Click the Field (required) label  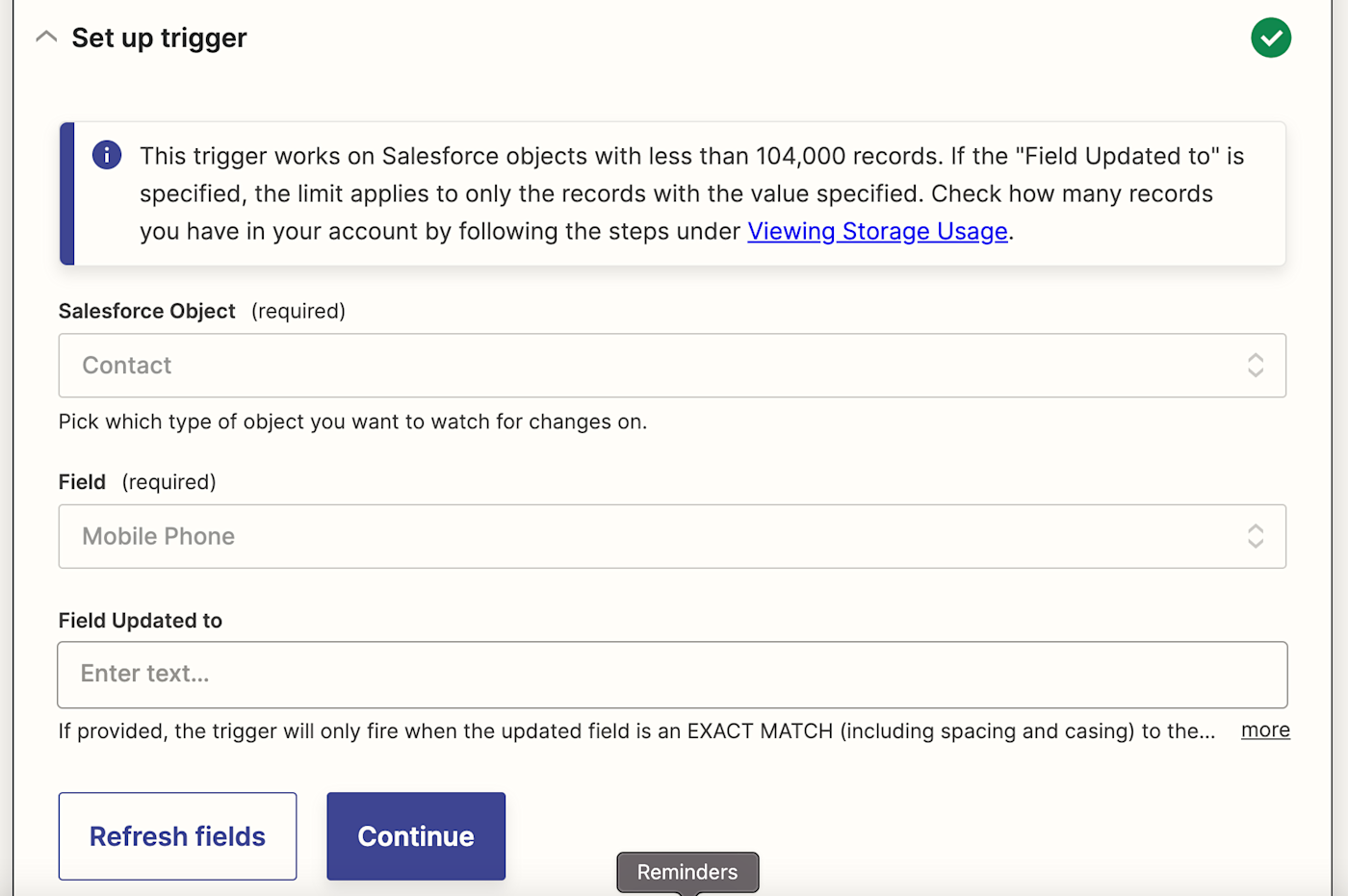click(138, 482)
